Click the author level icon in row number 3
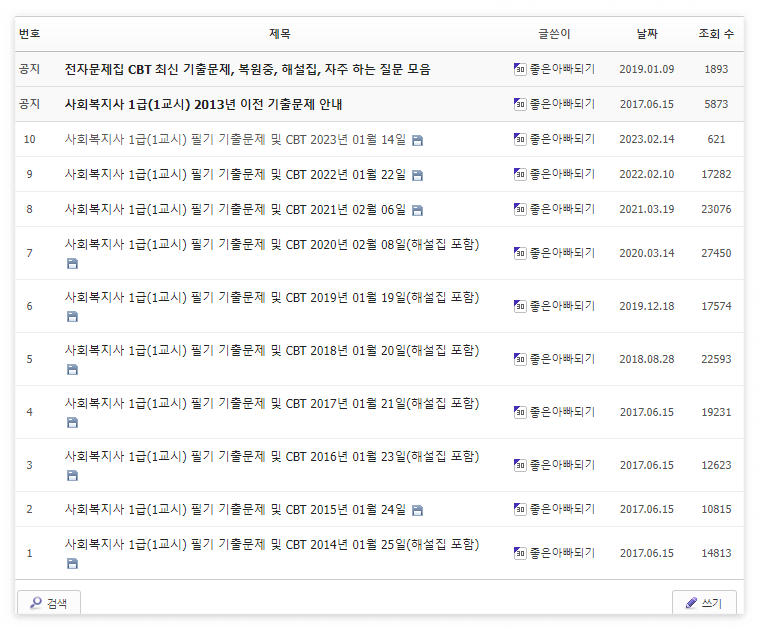 (520, 465)
